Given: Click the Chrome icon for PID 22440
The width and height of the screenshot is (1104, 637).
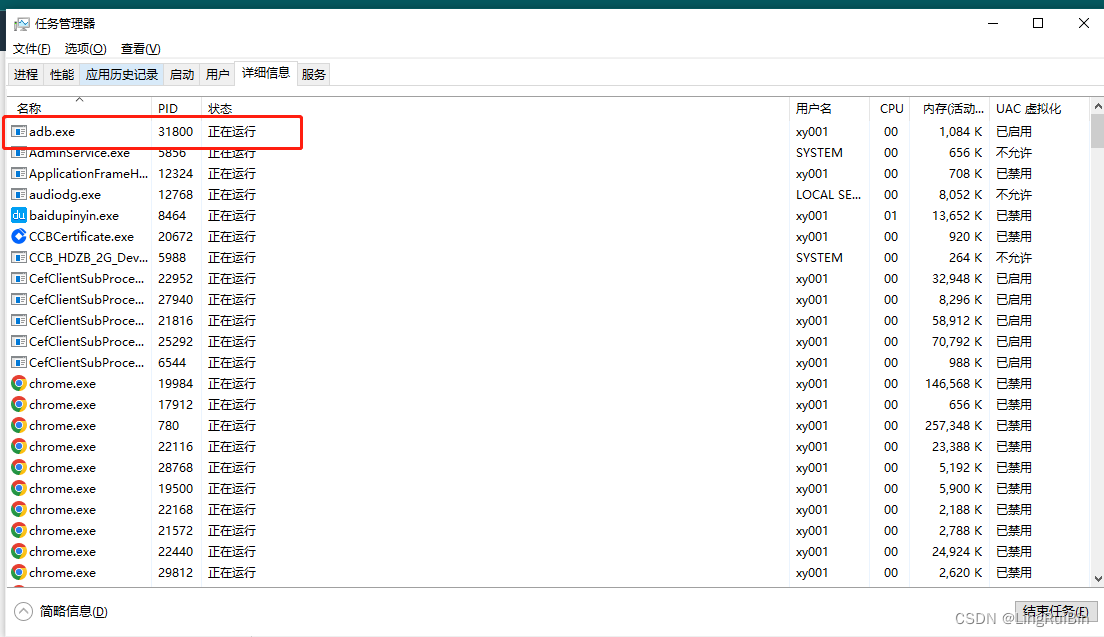Looking at the screenshot, I should tap(19, 552).
